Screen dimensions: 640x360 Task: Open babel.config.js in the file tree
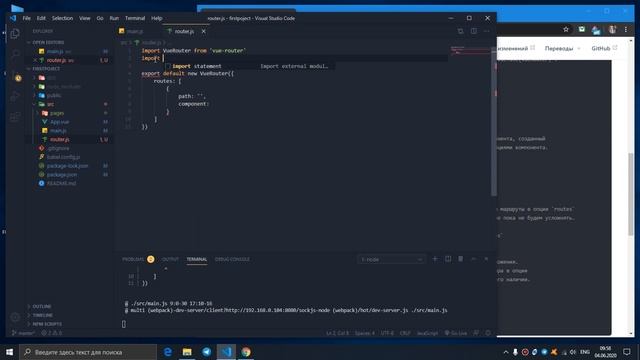coord(63,157)
